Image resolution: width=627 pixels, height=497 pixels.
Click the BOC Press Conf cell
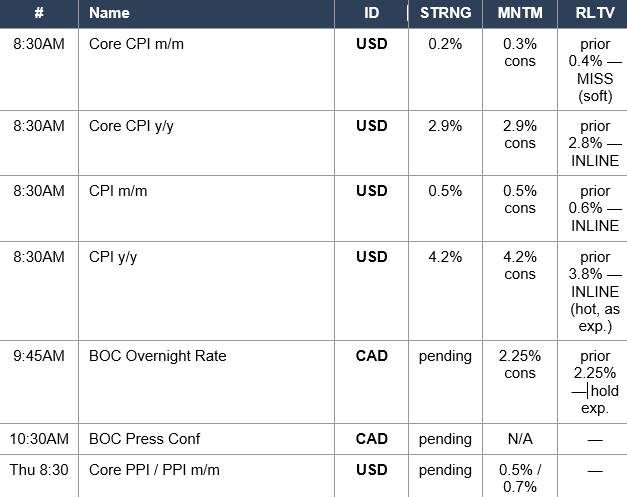pyautogui.click(x=206, y=439)
